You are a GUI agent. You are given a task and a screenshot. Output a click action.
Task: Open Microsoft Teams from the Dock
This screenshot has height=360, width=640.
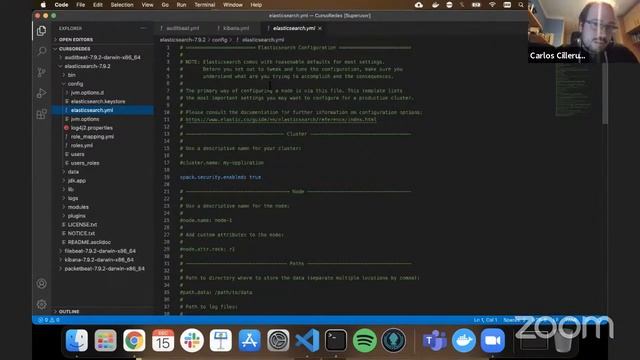pyautogui.click(x=434, y=340)
